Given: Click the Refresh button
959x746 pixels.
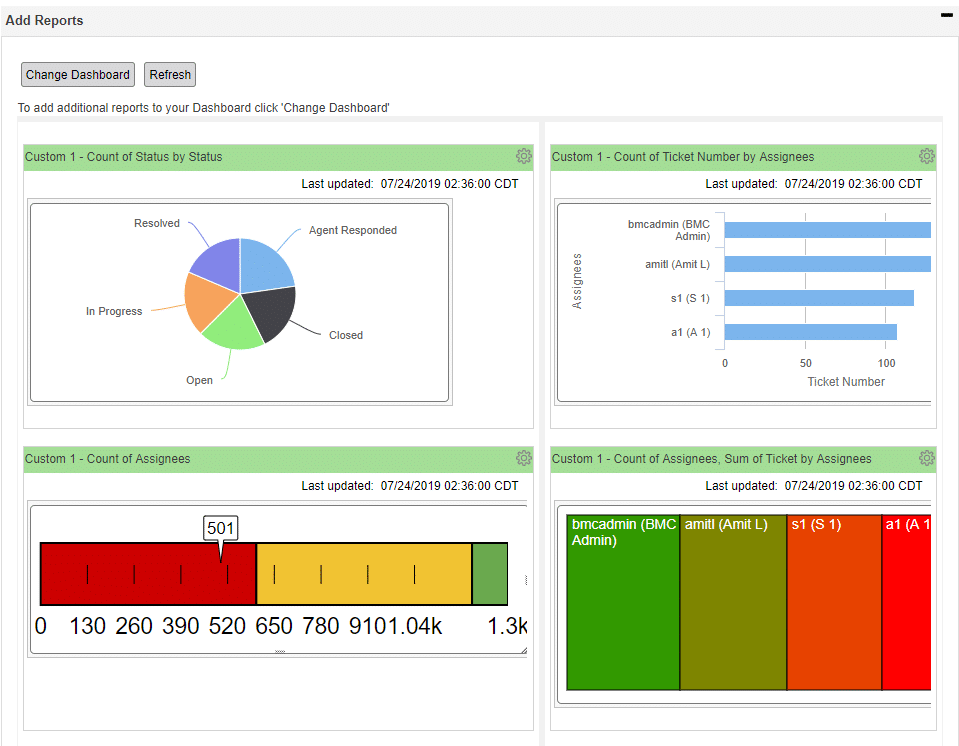Looking at the screenshot, I should pyautogui.click(x=170, y=75).
